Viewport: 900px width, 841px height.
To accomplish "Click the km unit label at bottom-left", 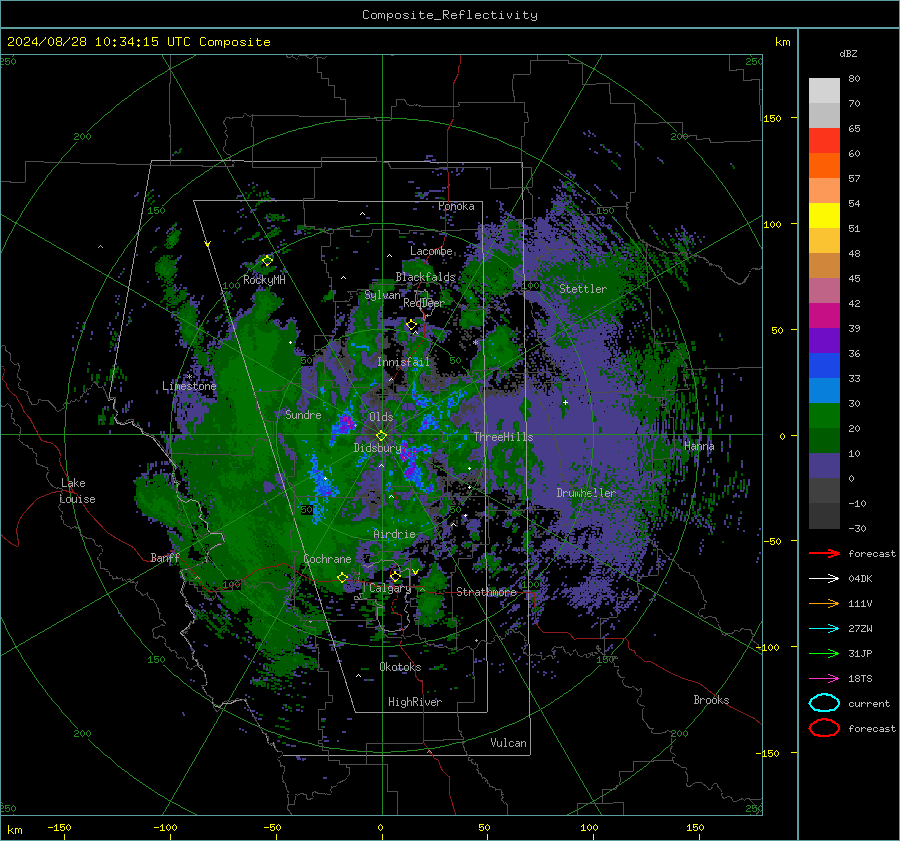I will (x=14, y=830).
